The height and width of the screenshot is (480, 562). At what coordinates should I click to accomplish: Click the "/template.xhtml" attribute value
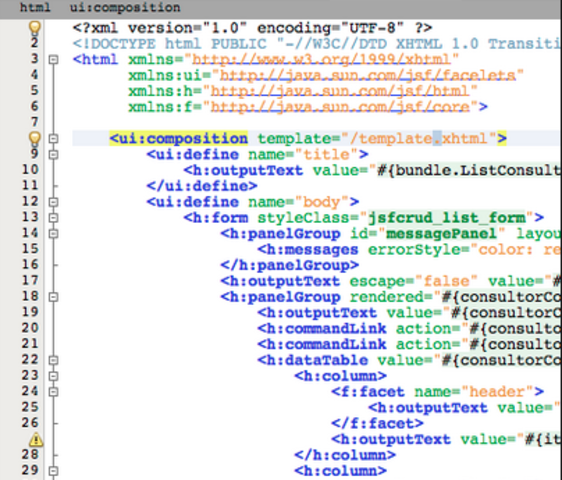point(418,138)
